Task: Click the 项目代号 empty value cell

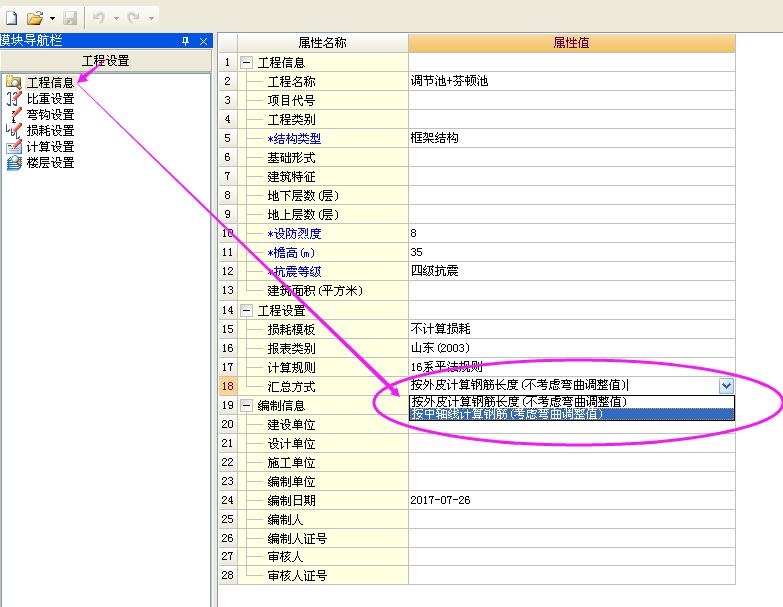Action: pos(572,100)
